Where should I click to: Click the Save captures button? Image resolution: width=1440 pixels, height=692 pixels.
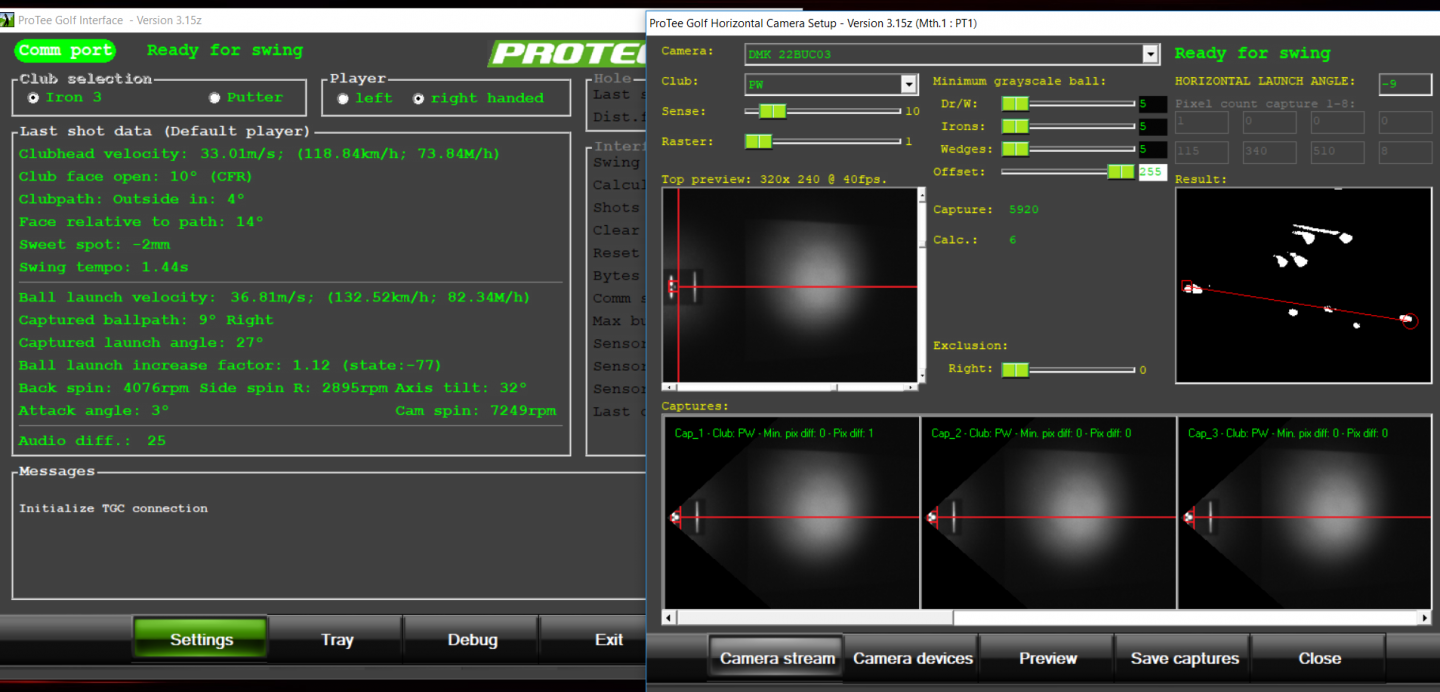click(x=1184, y=658)
